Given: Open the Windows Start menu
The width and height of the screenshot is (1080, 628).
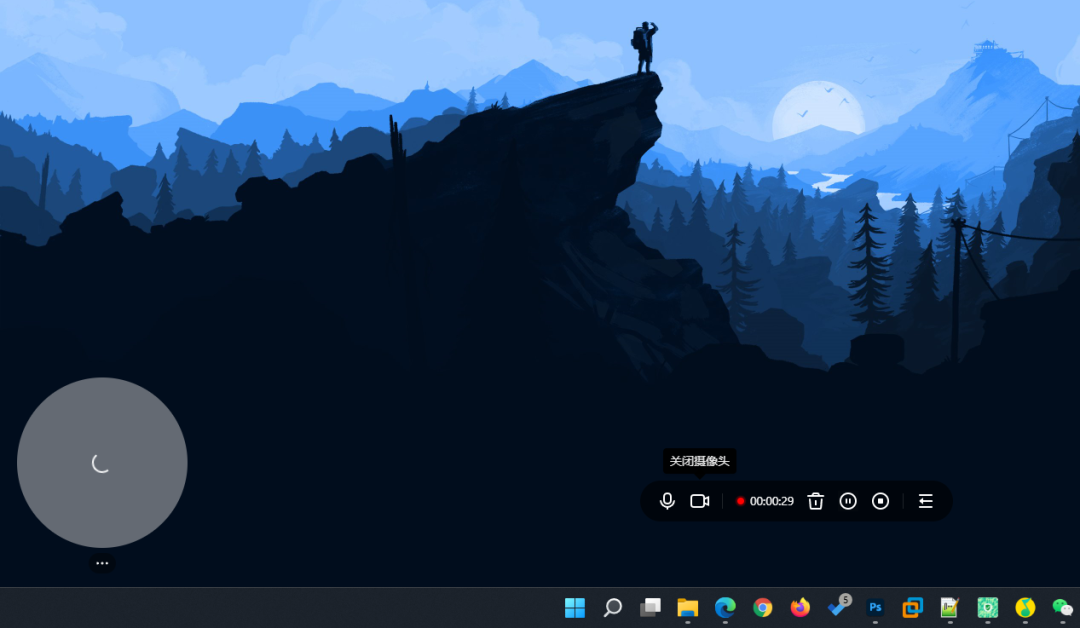Looking at the screenshot, I should pos(574,607).
